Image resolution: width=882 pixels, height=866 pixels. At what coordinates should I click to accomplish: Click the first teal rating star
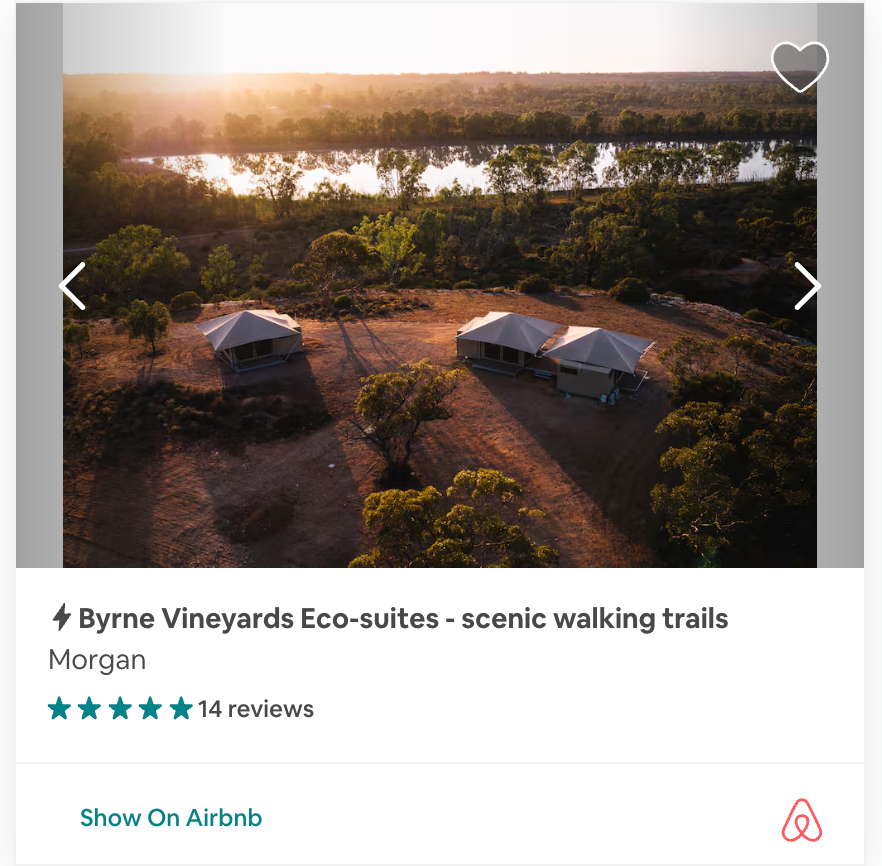[x=59, y=708]
